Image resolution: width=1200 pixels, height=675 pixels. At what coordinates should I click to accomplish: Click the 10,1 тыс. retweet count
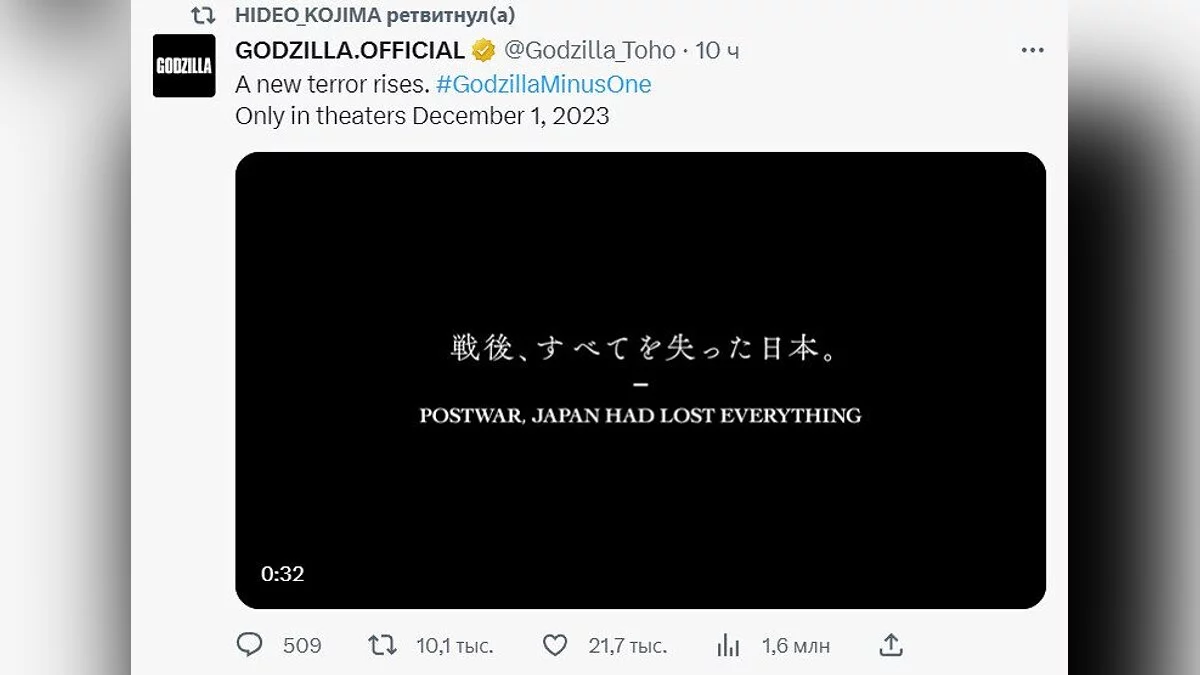point(455,646)
